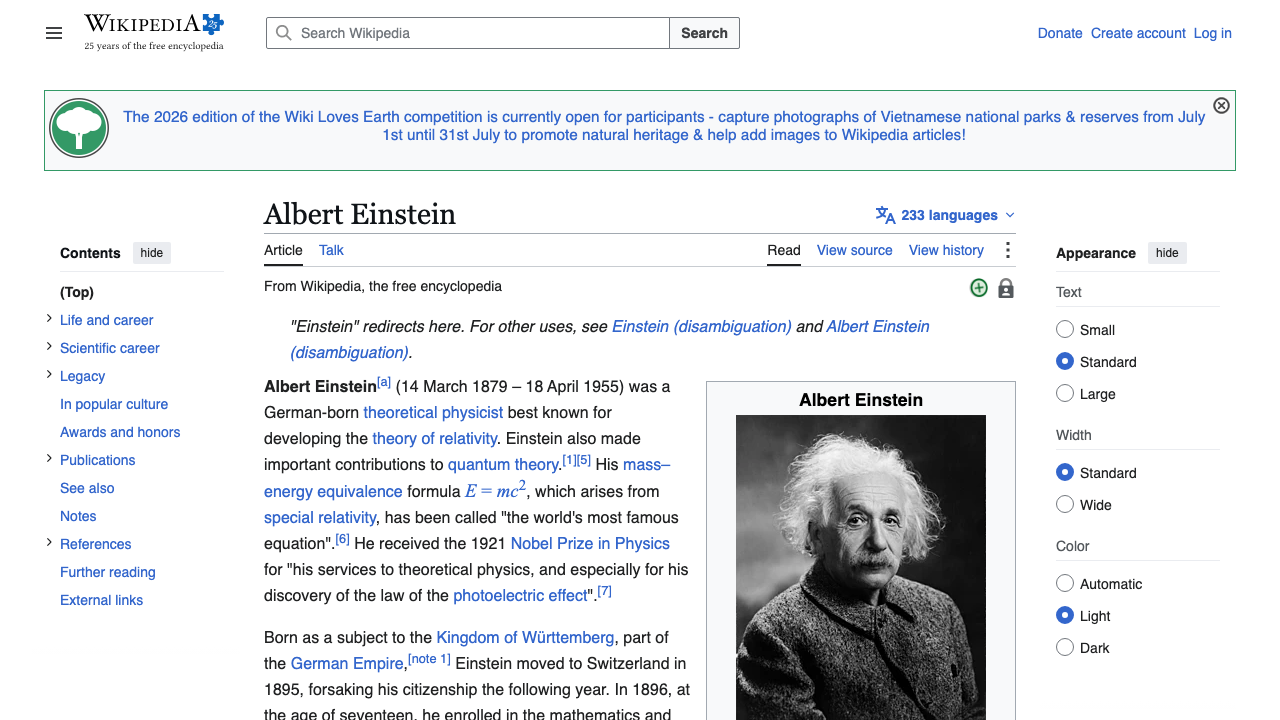Viewport: 1280px width, 720px height.
Task: Click the page protection padlock icon
Action: (x=1006, y=288)
